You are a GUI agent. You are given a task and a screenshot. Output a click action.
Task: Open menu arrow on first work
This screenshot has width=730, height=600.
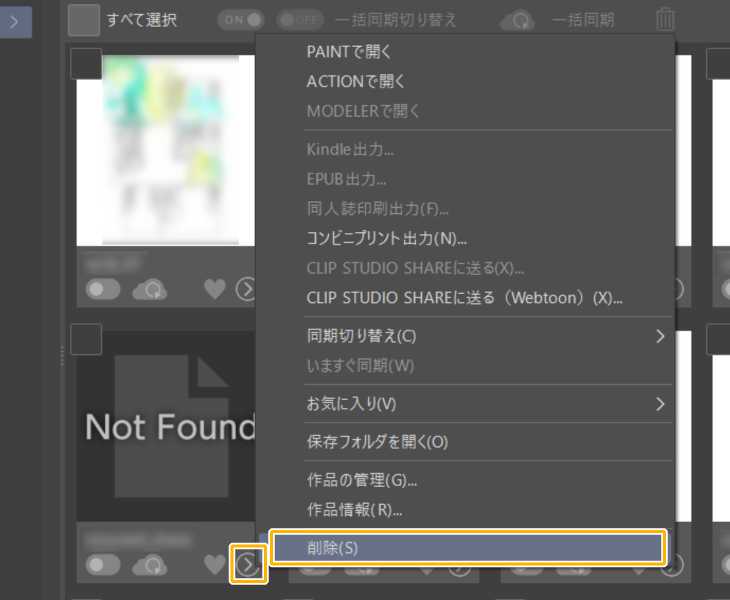pos(246,289)
